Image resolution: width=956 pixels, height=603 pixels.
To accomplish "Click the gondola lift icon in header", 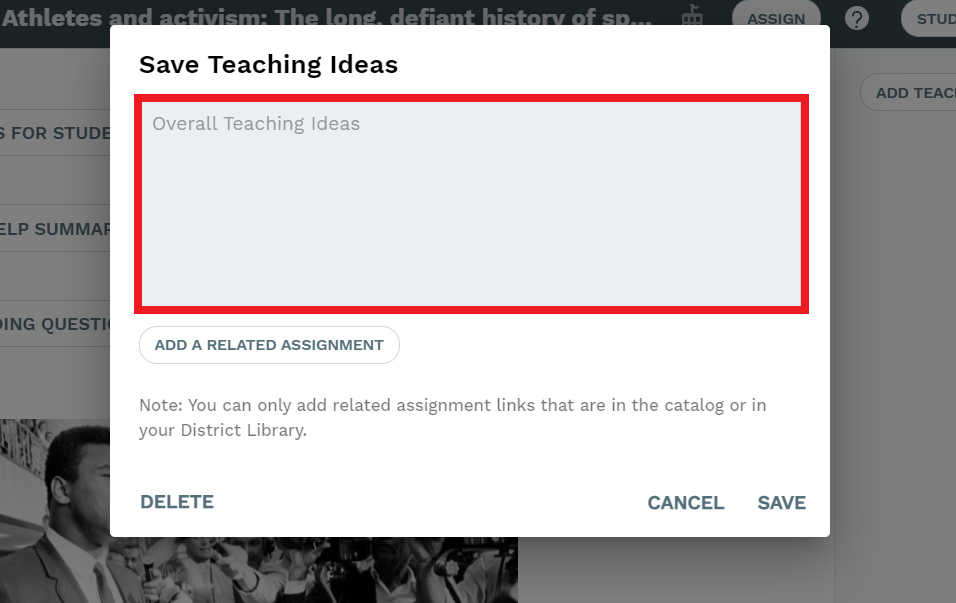I will point(691,15).
